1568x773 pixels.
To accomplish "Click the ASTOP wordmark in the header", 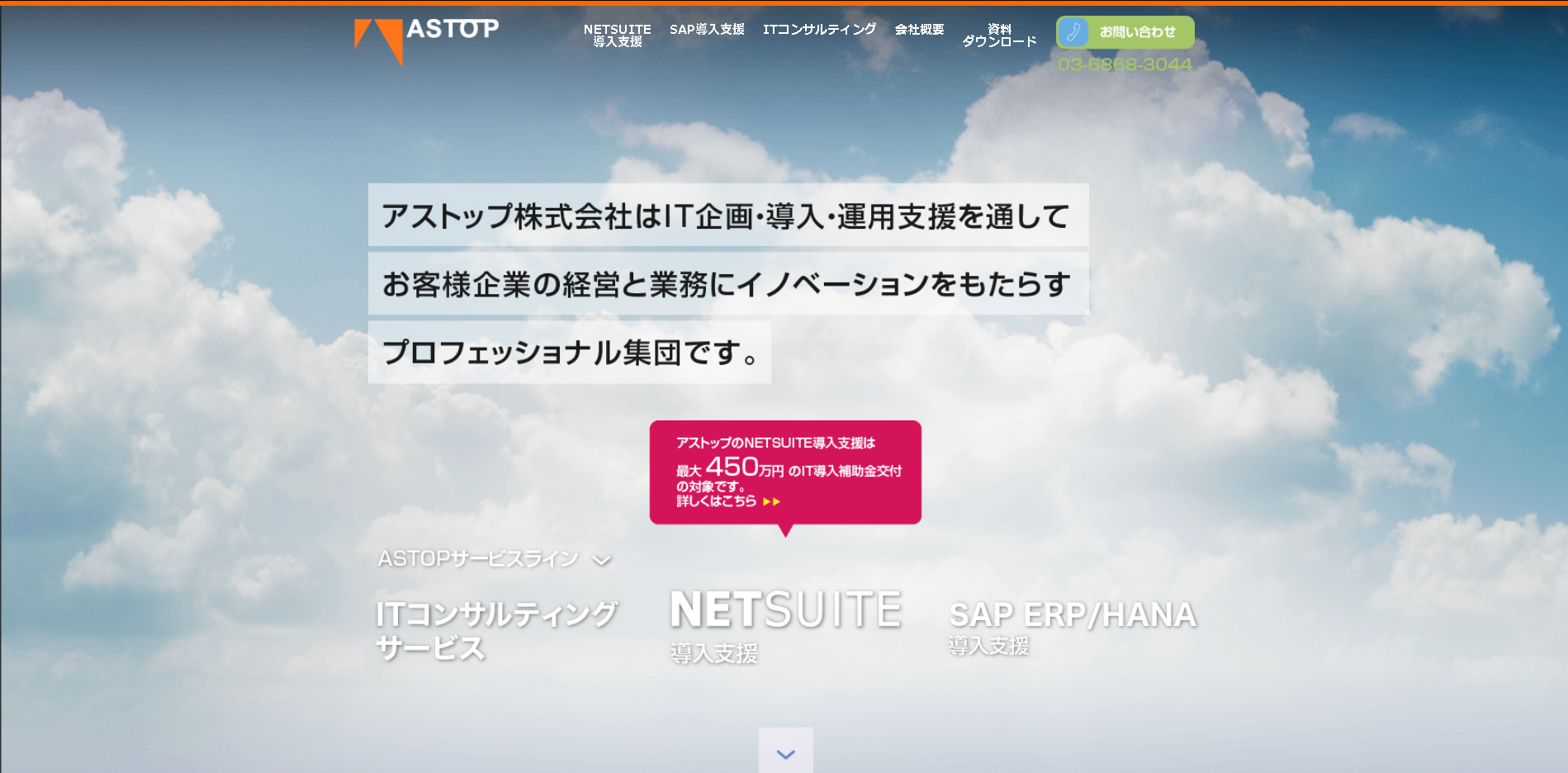I will click(452, 29).
